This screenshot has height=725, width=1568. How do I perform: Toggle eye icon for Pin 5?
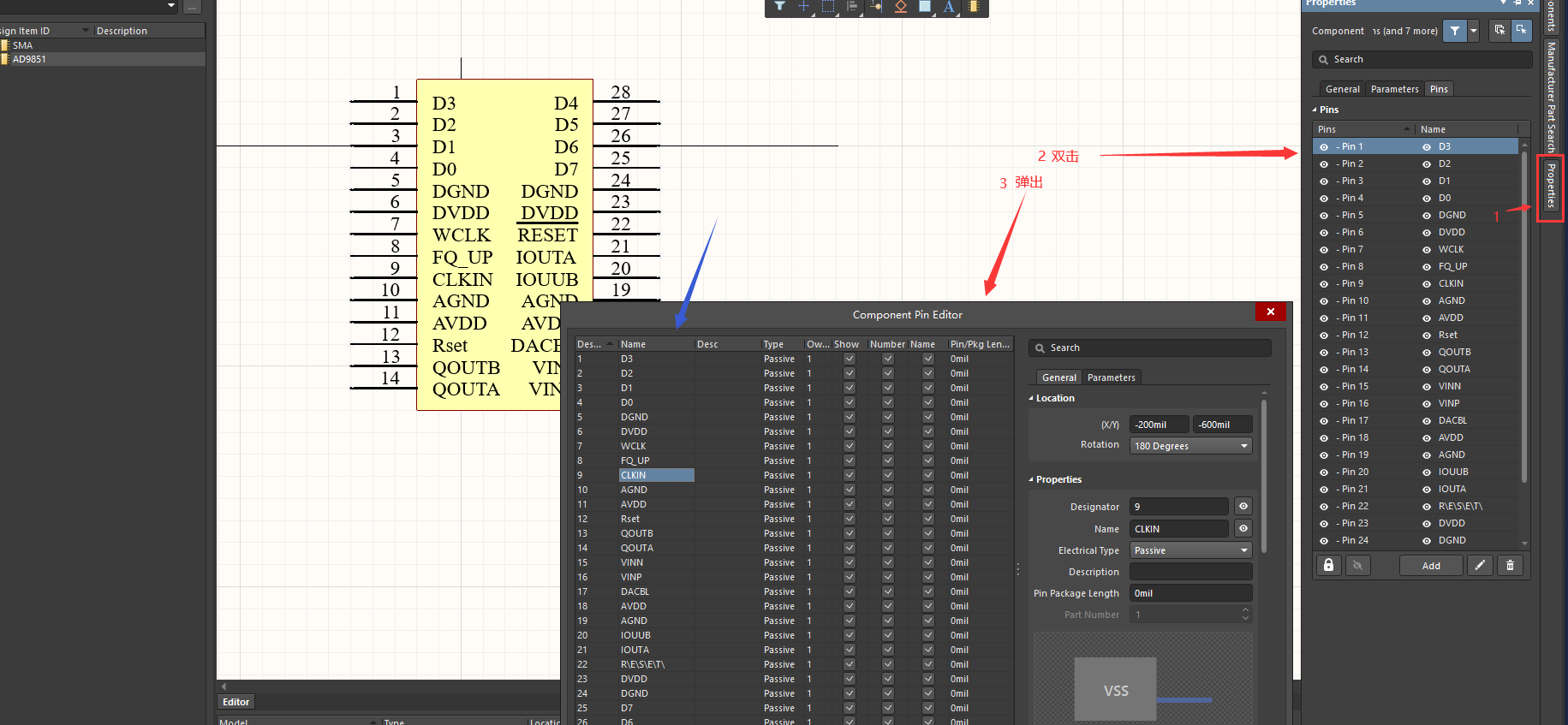tap(1324, 216)
